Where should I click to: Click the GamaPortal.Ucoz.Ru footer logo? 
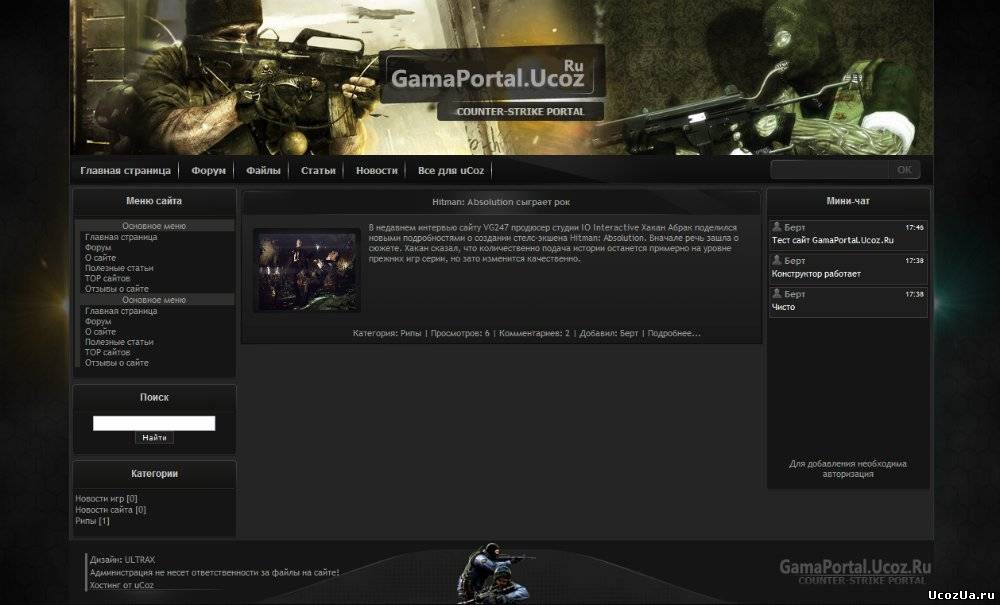coord(855,571)
